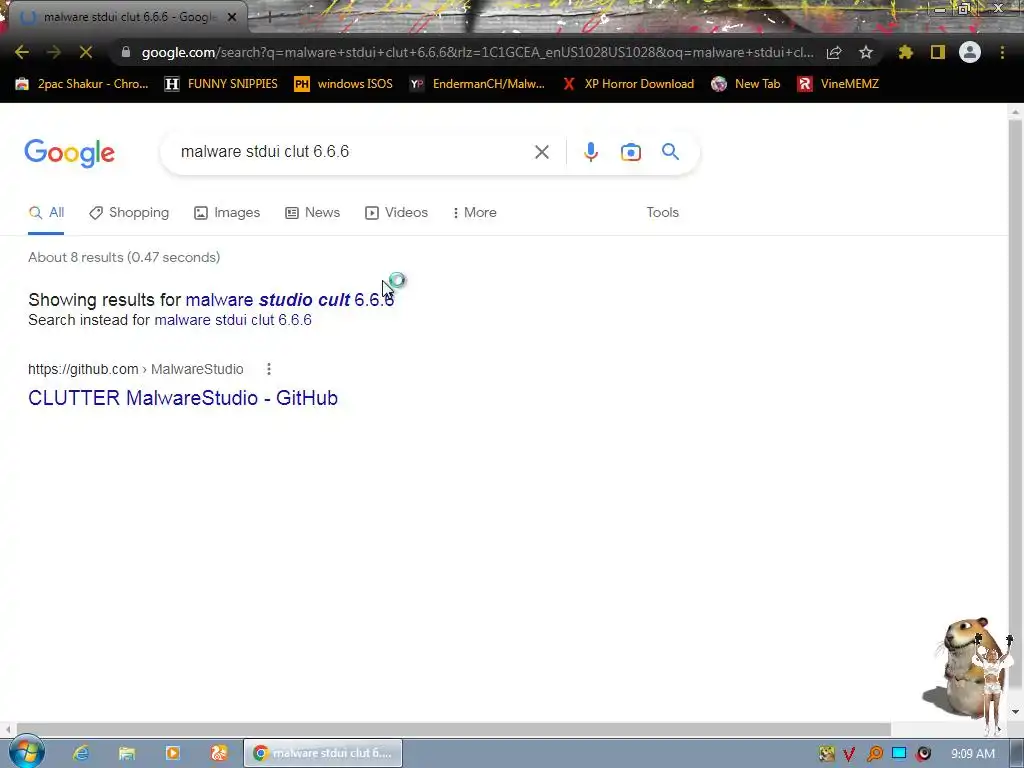The height and width of the screenshot is (768, 1024).
Task: Open the orange pinned taskbar app
Action: point(219,753)
